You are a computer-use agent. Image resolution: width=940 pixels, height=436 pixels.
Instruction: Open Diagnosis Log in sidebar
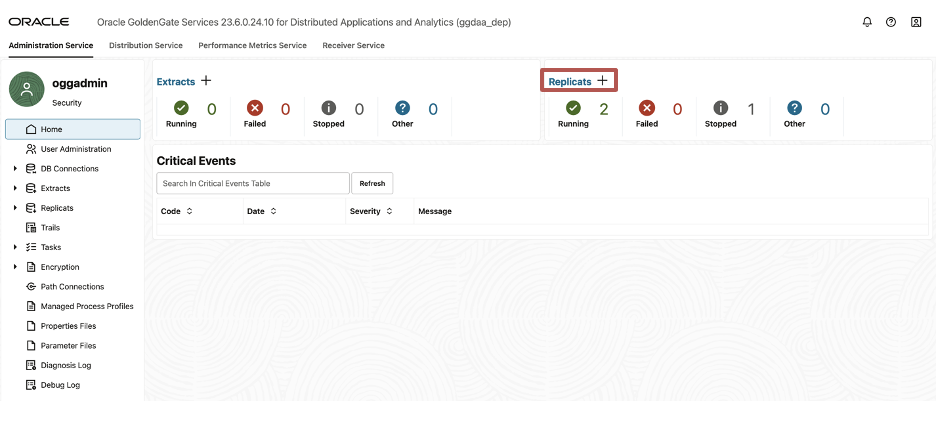66,365
